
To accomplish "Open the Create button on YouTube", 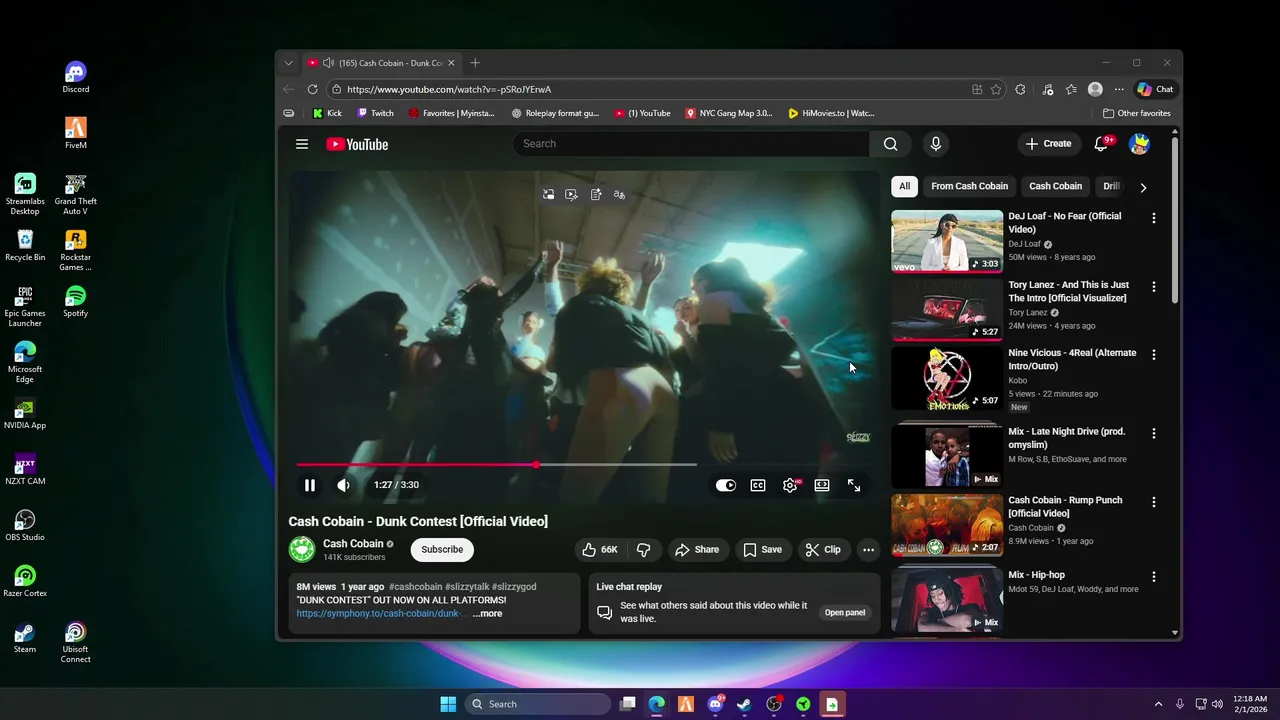I will pyautogui.click(x=1048, y=144).
